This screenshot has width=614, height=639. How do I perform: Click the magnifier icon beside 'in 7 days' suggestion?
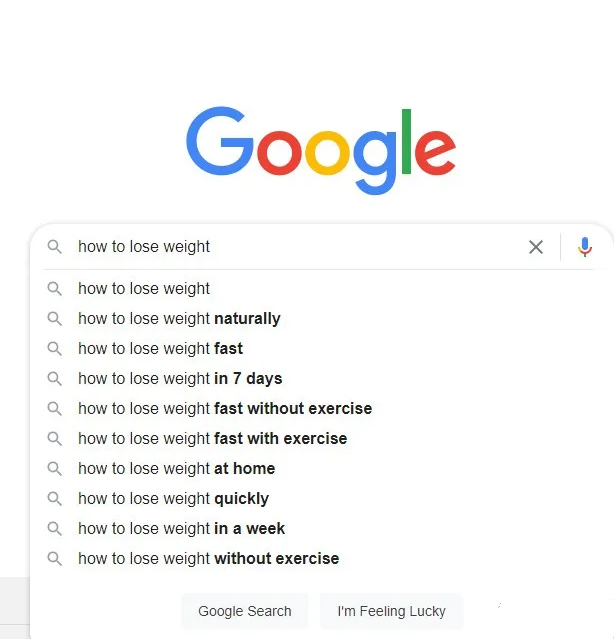(x=55, y=379)
